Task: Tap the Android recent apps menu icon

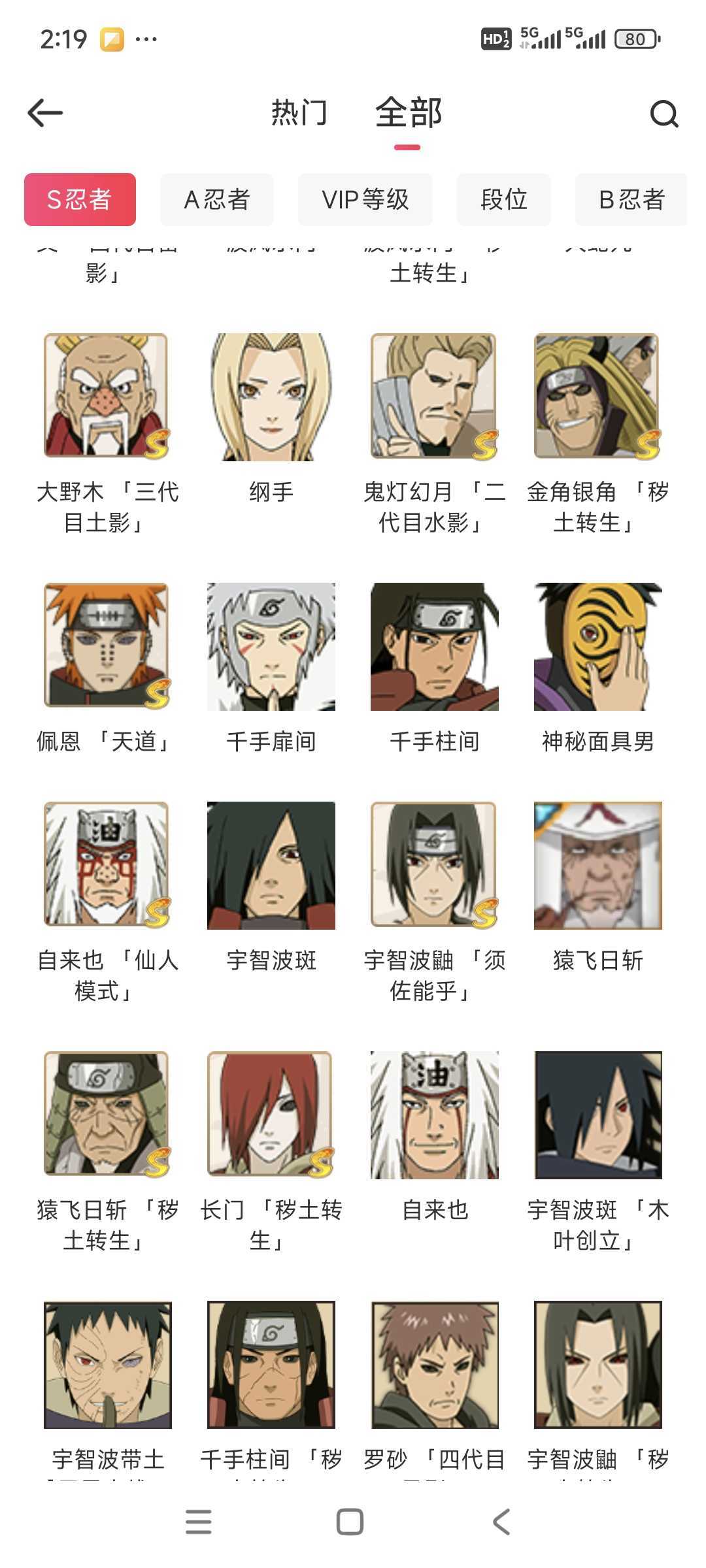Action: (x=199, y=1522)
